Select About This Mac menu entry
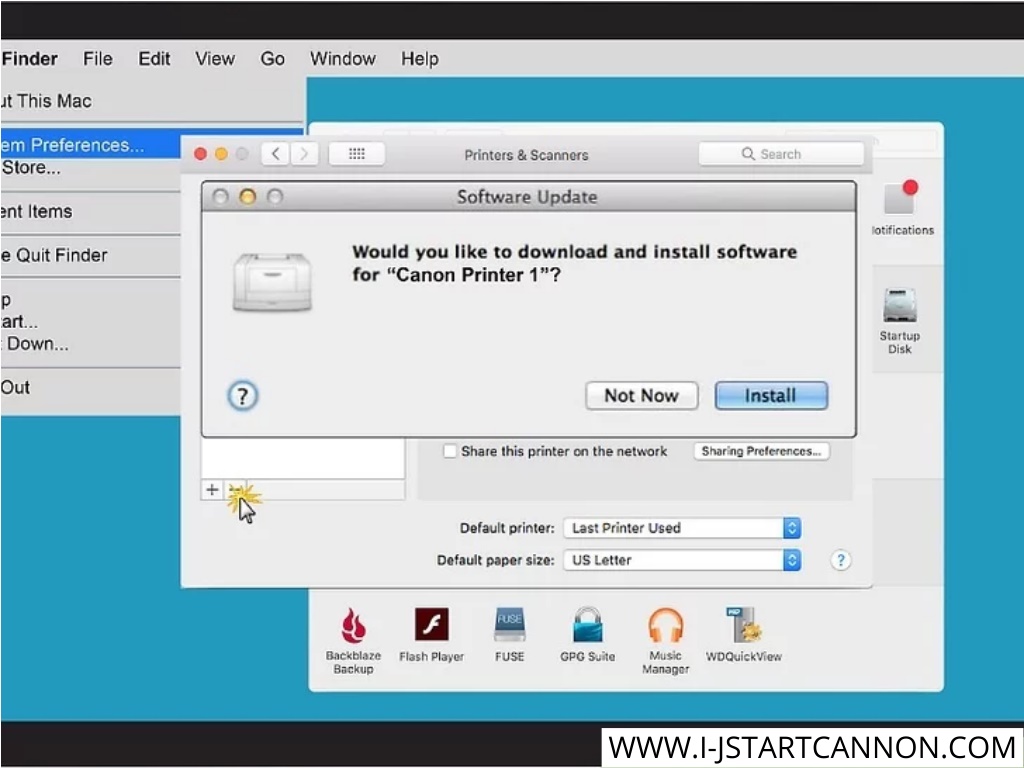Image resolution: width=1024 pixels, height=768 pixels. 153,101
